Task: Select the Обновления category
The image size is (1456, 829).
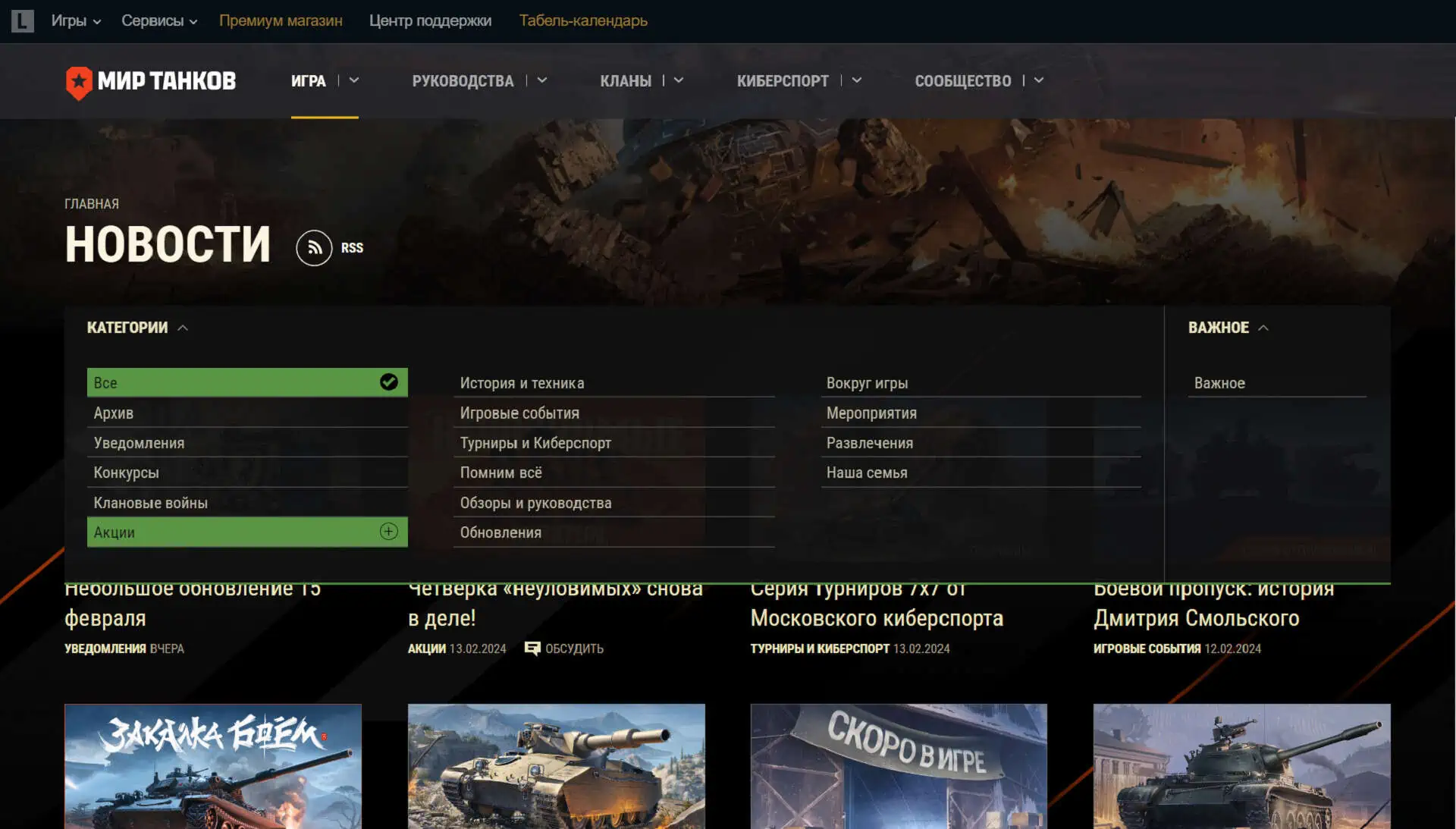Action: (x=614, y=532)
